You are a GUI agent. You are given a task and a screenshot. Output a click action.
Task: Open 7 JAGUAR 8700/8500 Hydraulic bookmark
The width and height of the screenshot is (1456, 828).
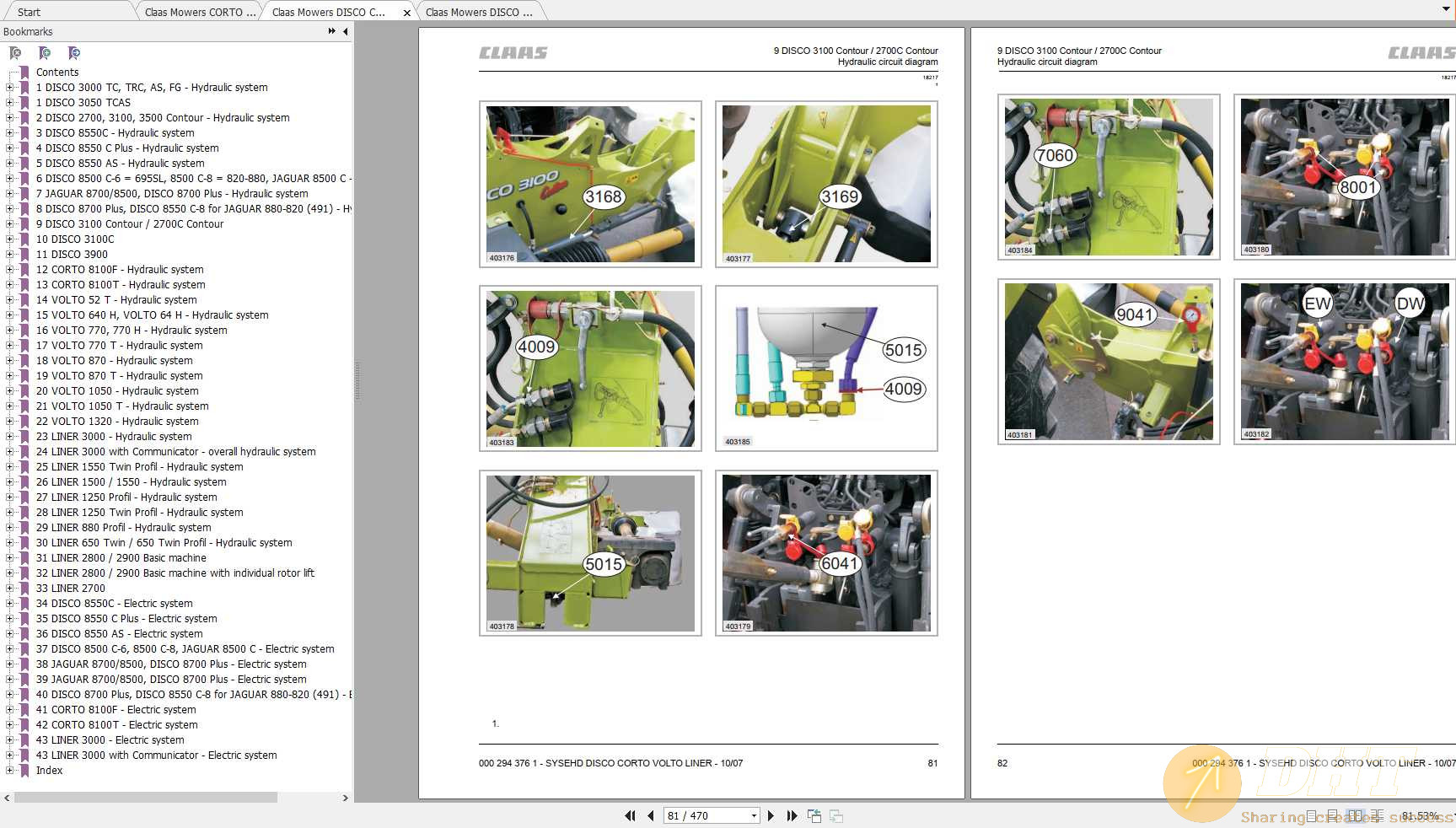click(x=172, y=194)
